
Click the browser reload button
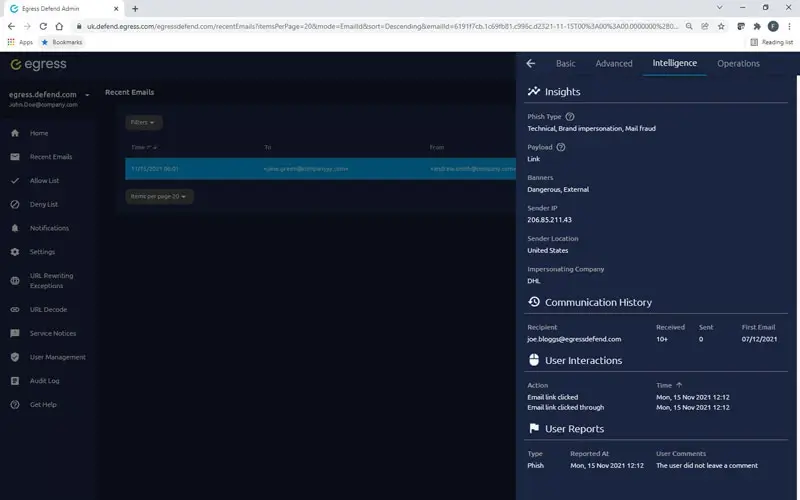(44, 26)
